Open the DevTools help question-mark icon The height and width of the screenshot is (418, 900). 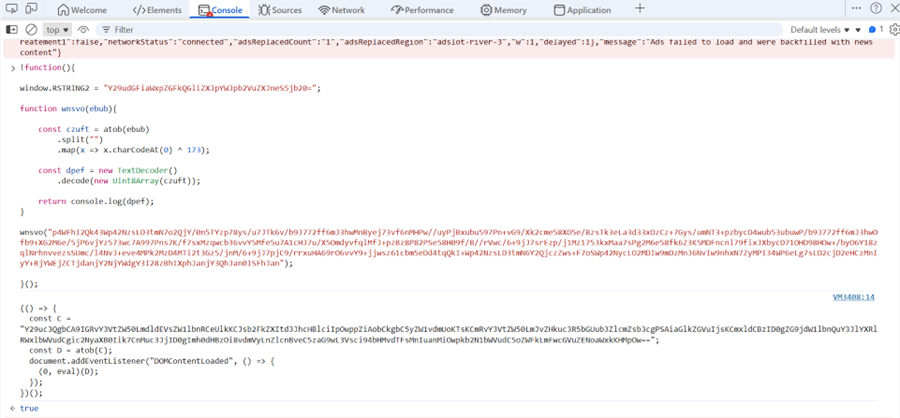[875, 9]
